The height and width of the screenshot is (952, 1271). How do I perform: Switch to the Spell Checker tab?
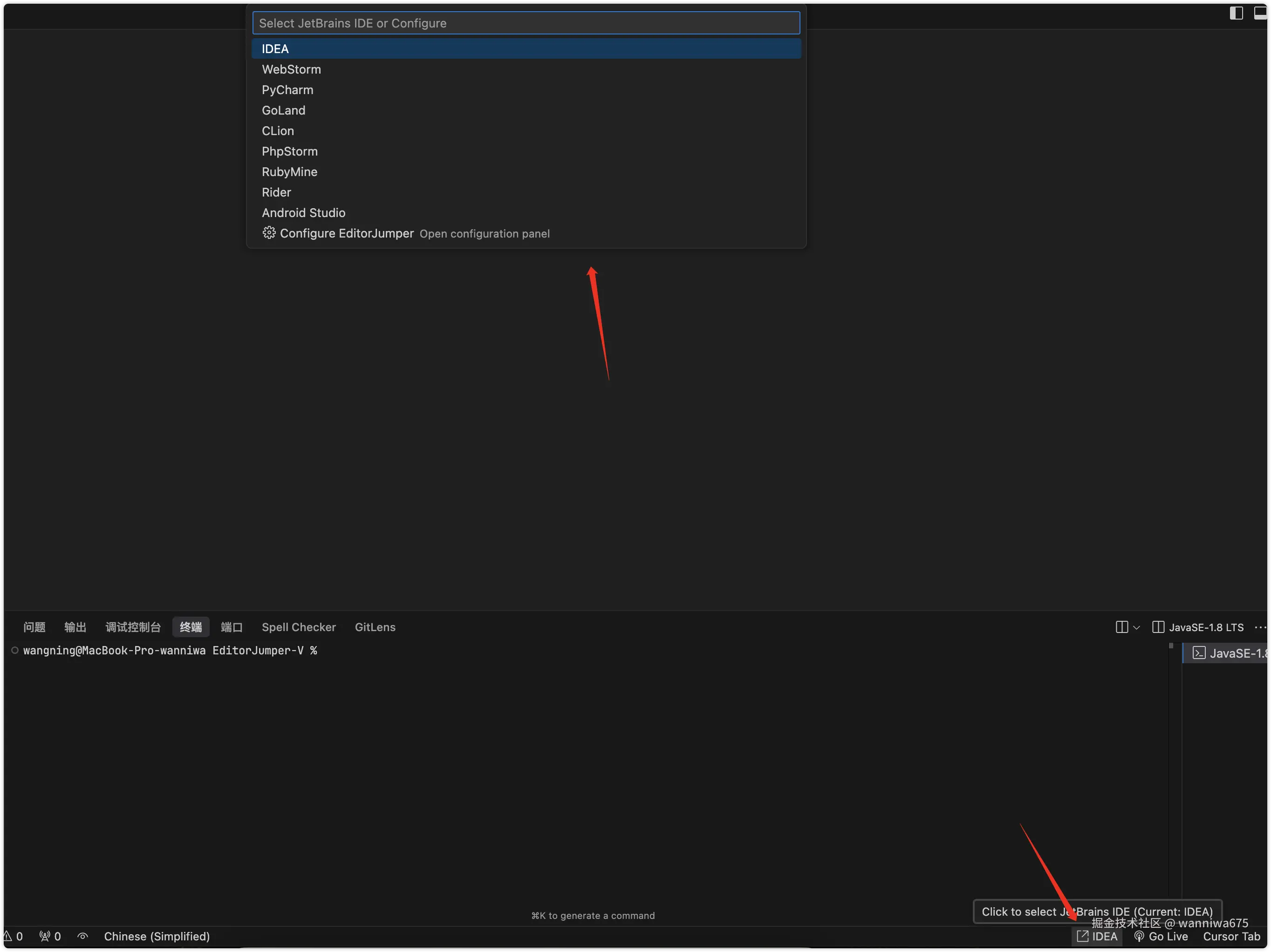pyautogui.click(x=299, y=627)
